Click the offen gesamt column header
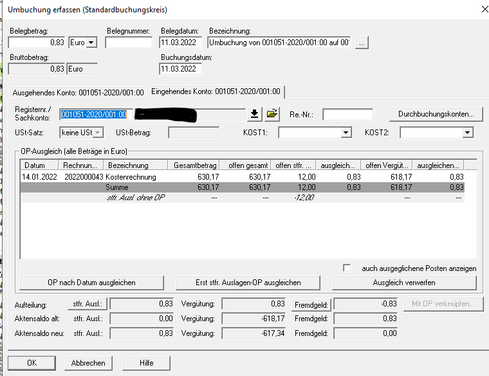The height and width of the screenshot is (376, 489). click(x=245, y=165)
